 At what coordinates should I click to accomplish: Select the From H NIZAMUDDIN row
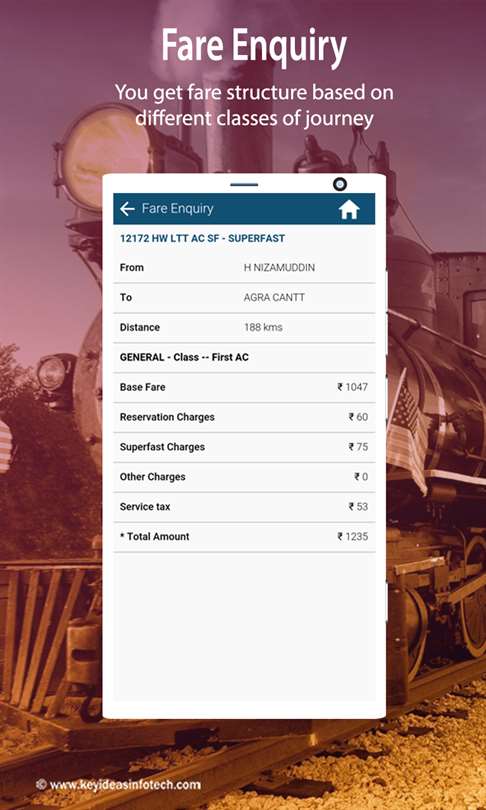(244, 268)
